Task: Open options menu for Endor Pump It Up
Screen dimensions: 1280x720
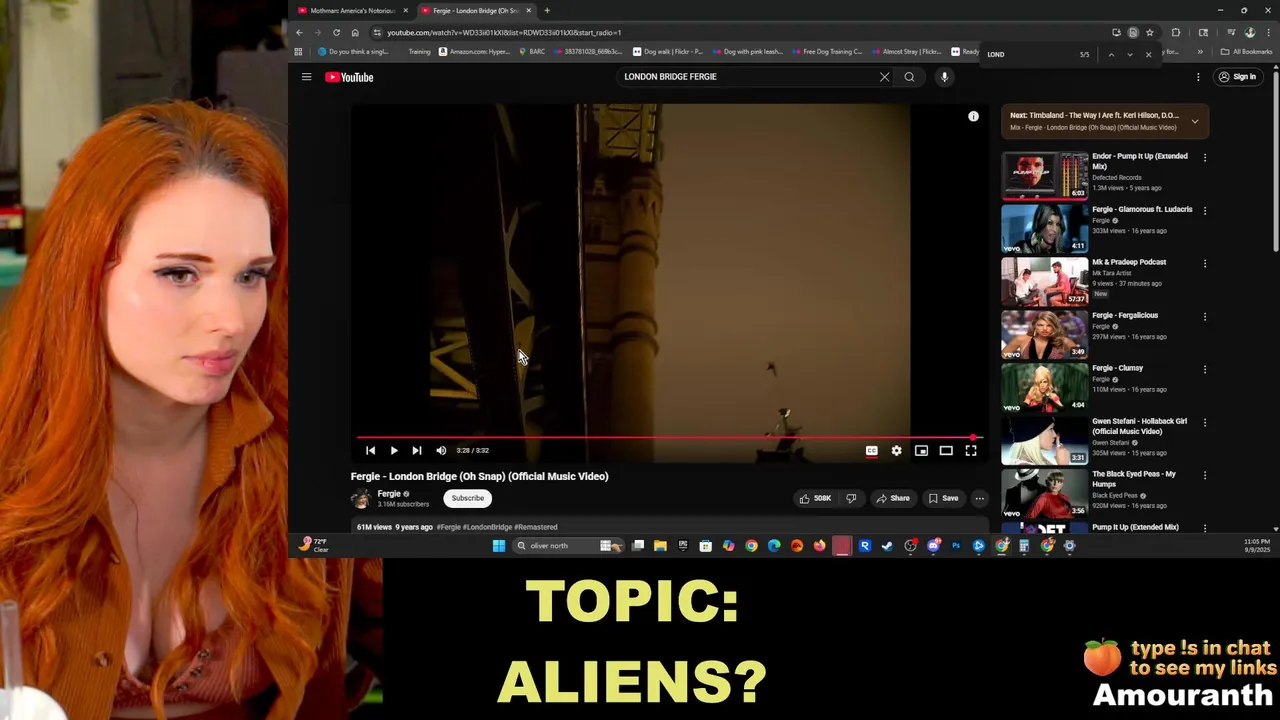Action: [x=1204, y=158]
